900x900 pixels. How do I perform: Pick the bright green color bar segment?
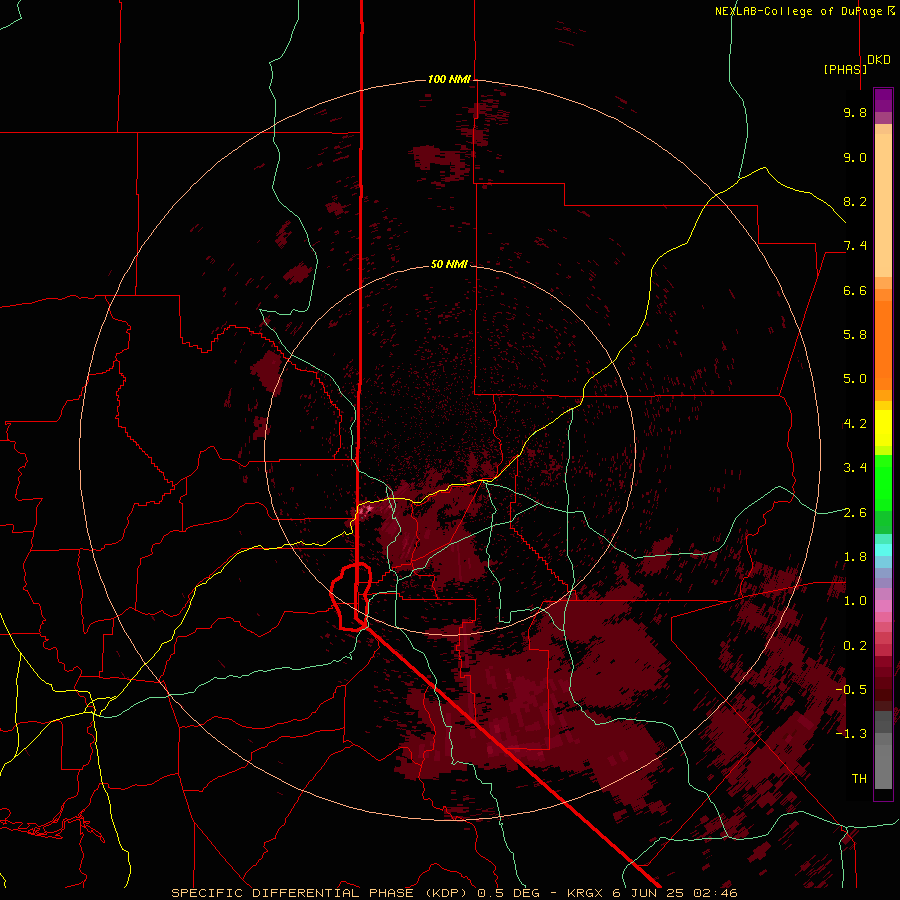pyautogui.click(x=883, y=482)
